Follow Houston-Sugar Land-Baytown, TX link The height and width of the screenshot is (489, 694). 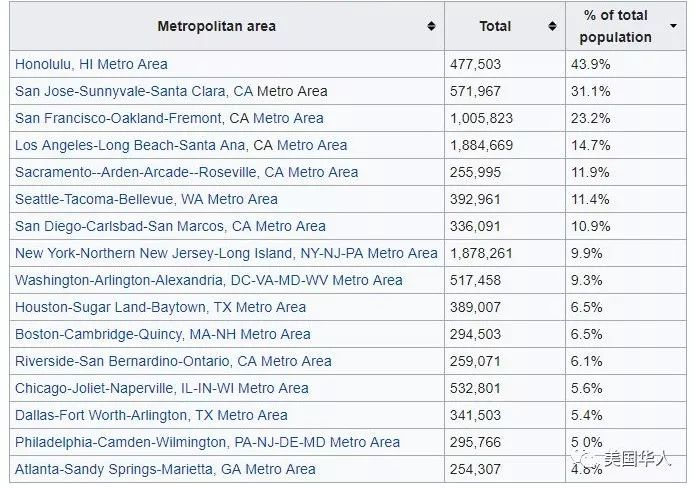160,307
